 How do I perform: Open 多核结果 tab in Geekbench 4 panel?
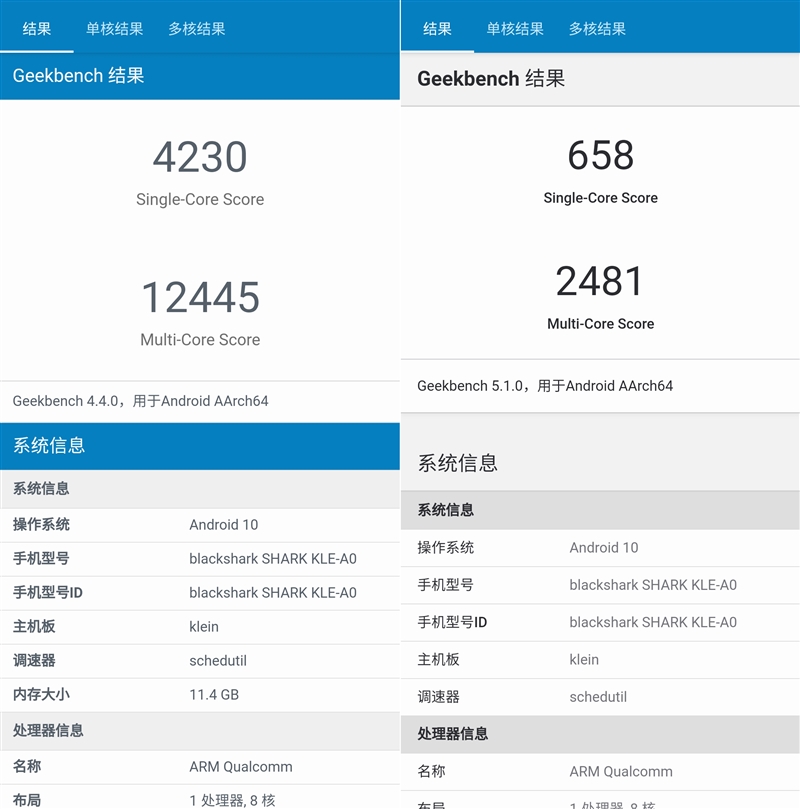point(197,29)
